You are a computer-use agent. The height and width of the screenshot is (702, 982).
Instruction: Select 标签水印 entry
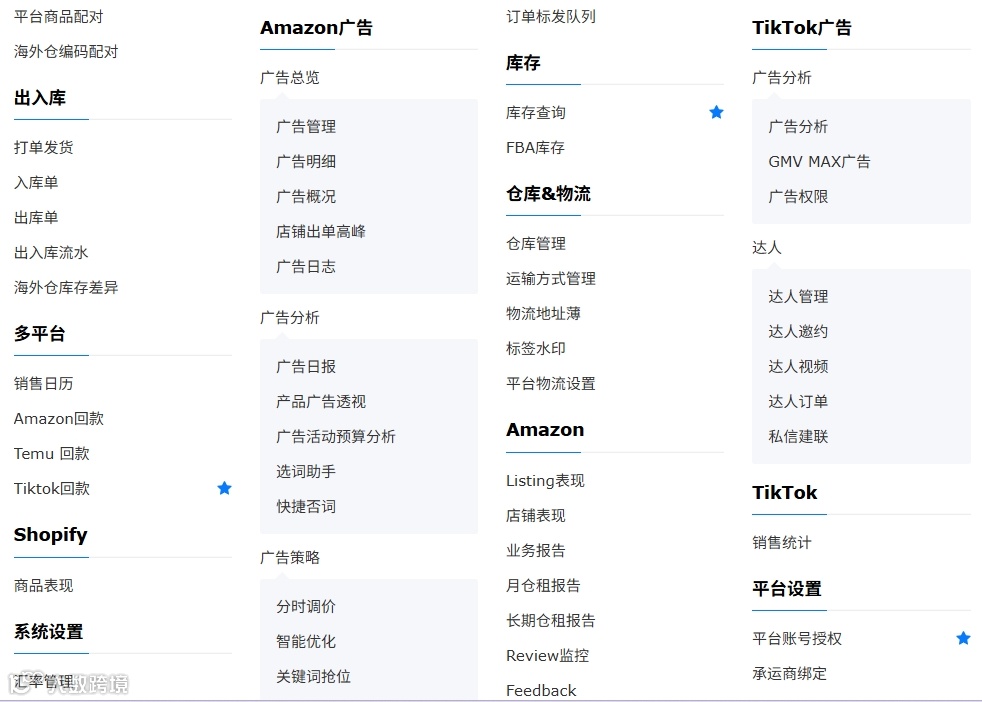pos(535,349)
